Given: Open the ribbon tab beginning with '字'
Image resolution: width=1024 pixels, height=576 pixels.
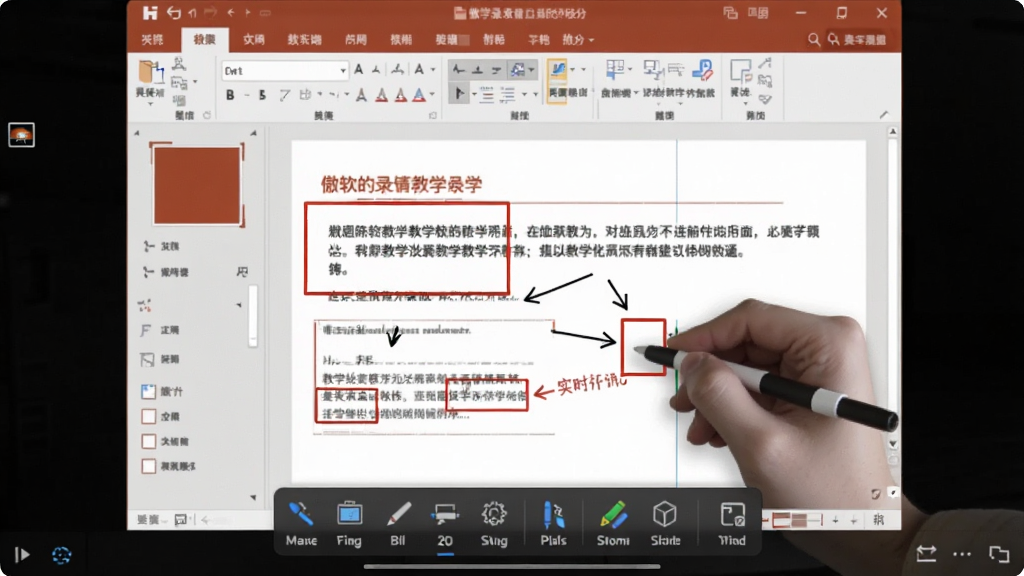Looking at the screenshot, I should tap(539, 40).
